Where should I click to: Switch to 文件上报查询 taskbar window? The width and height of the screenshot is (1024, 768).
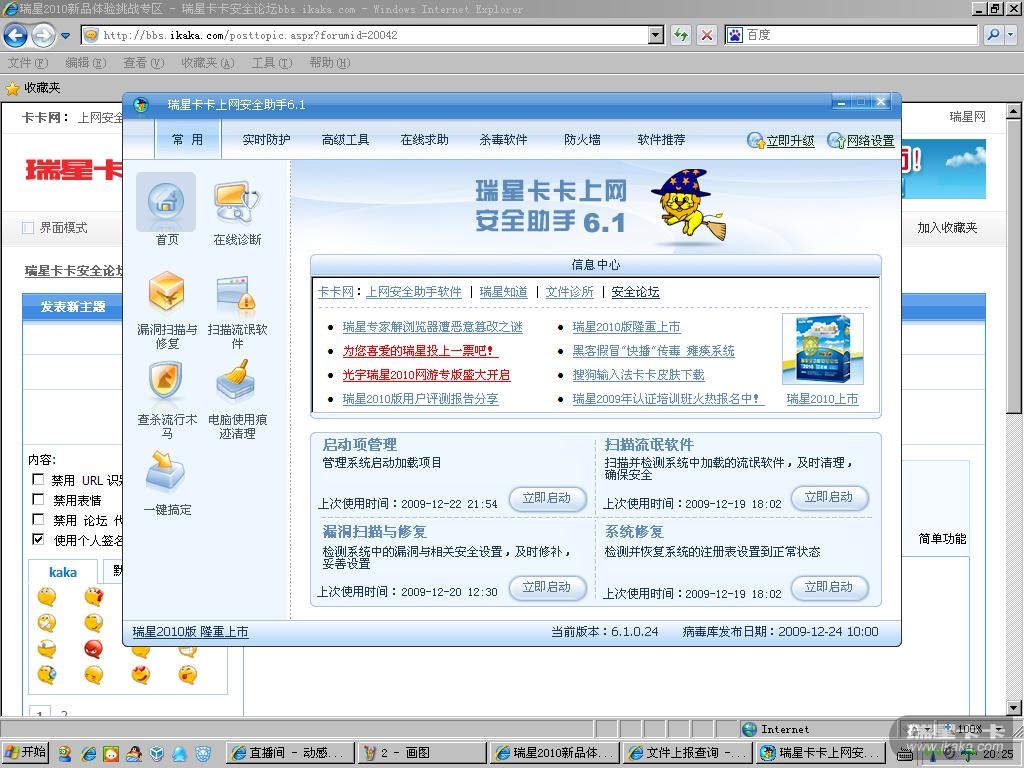click(688, 753)
